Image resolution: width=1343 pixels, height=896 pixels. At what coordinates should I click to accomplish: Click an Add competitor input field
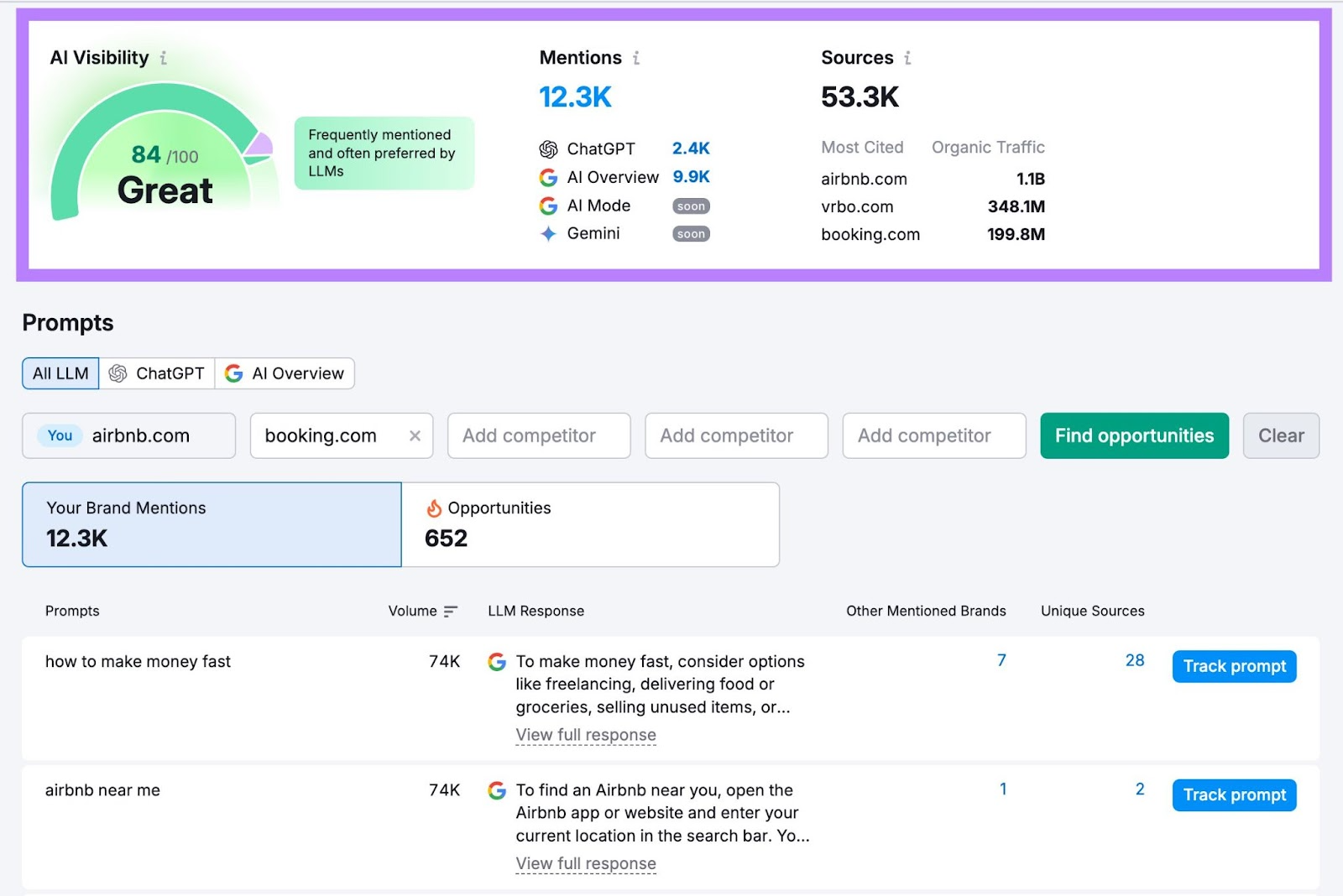click(538, 435)
